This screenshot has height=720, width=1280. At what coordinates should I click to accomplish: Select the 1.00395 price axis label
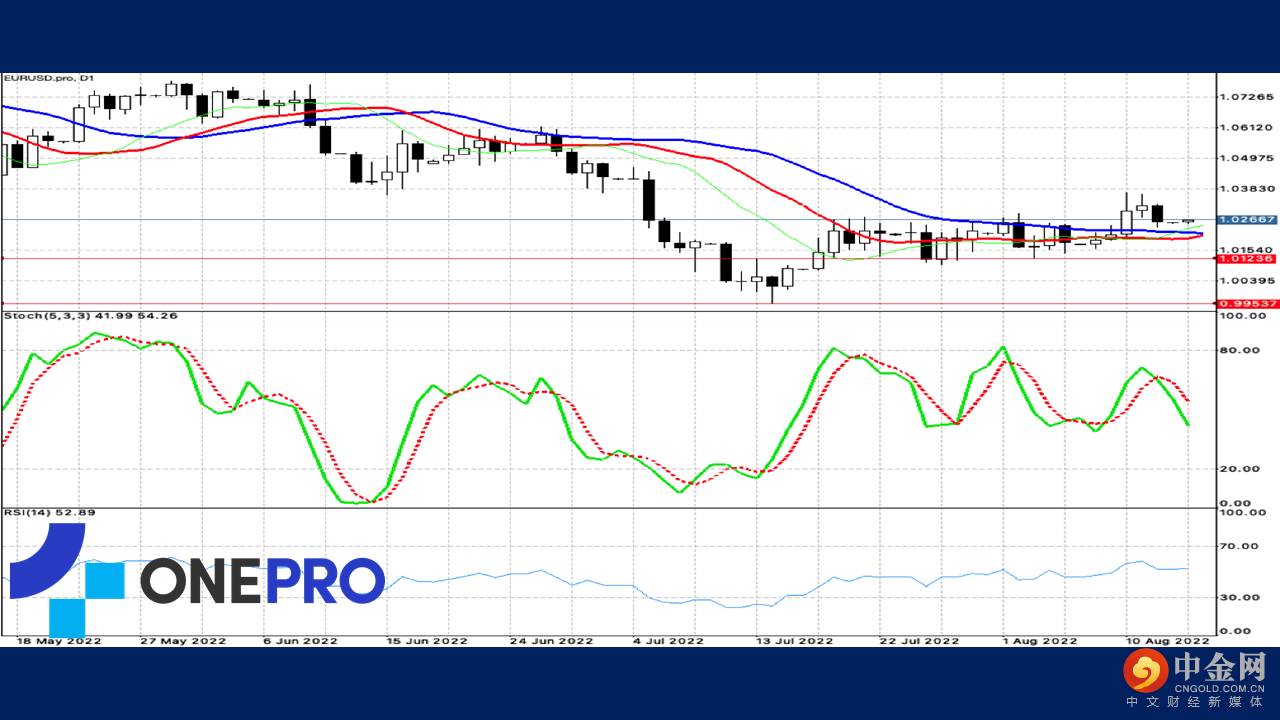pos(1246,281)
